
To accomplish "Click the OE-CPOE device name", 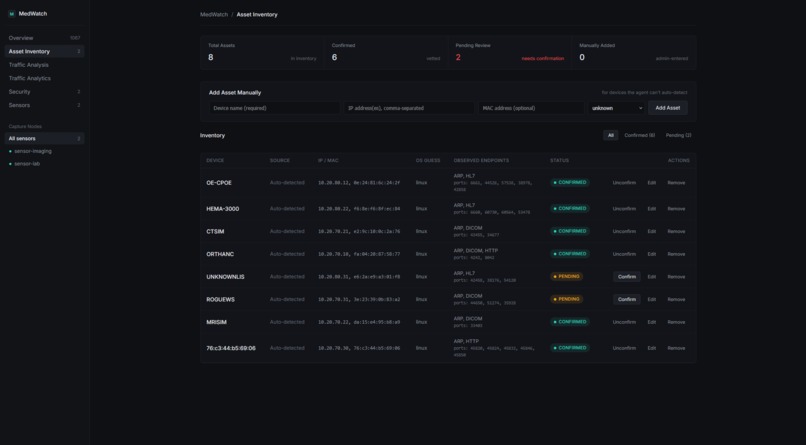I will (x=219, y=182).
